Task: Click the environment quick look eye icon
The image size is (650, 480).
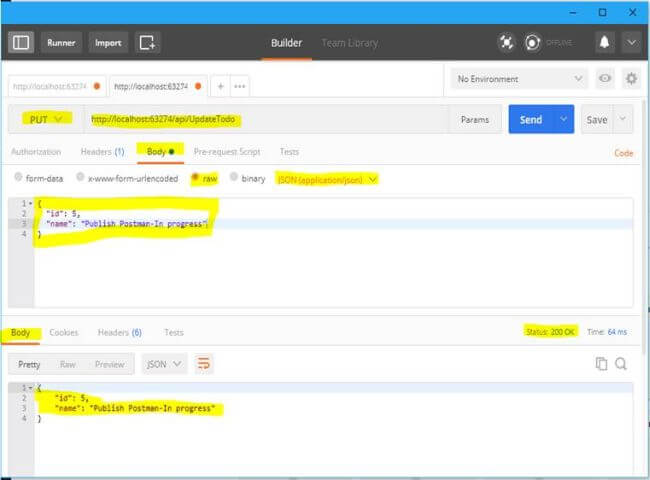Action: (x=605, y=78)
